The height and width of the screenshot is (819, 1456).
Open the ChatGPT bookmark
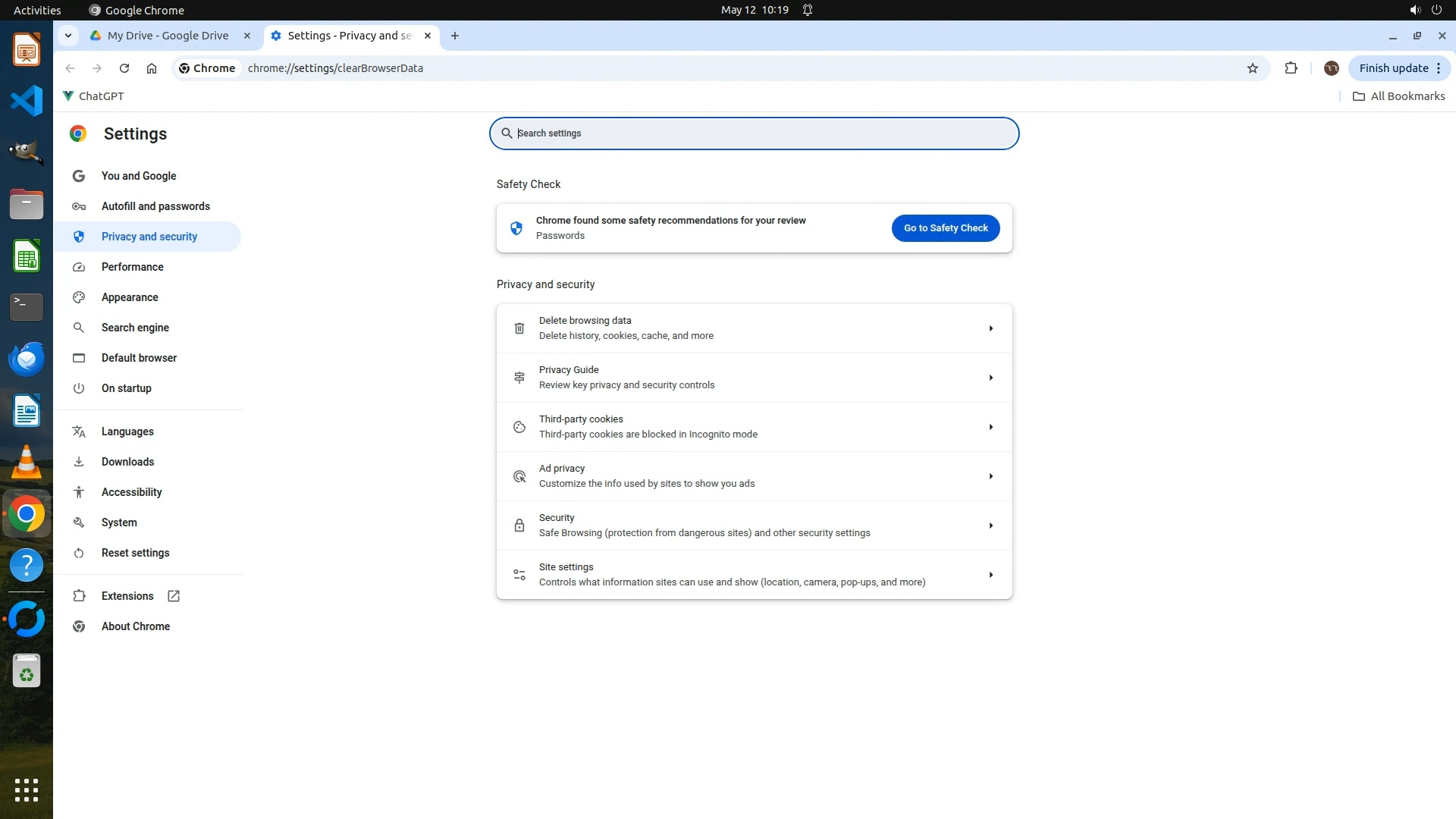click(x=93, y=96)
